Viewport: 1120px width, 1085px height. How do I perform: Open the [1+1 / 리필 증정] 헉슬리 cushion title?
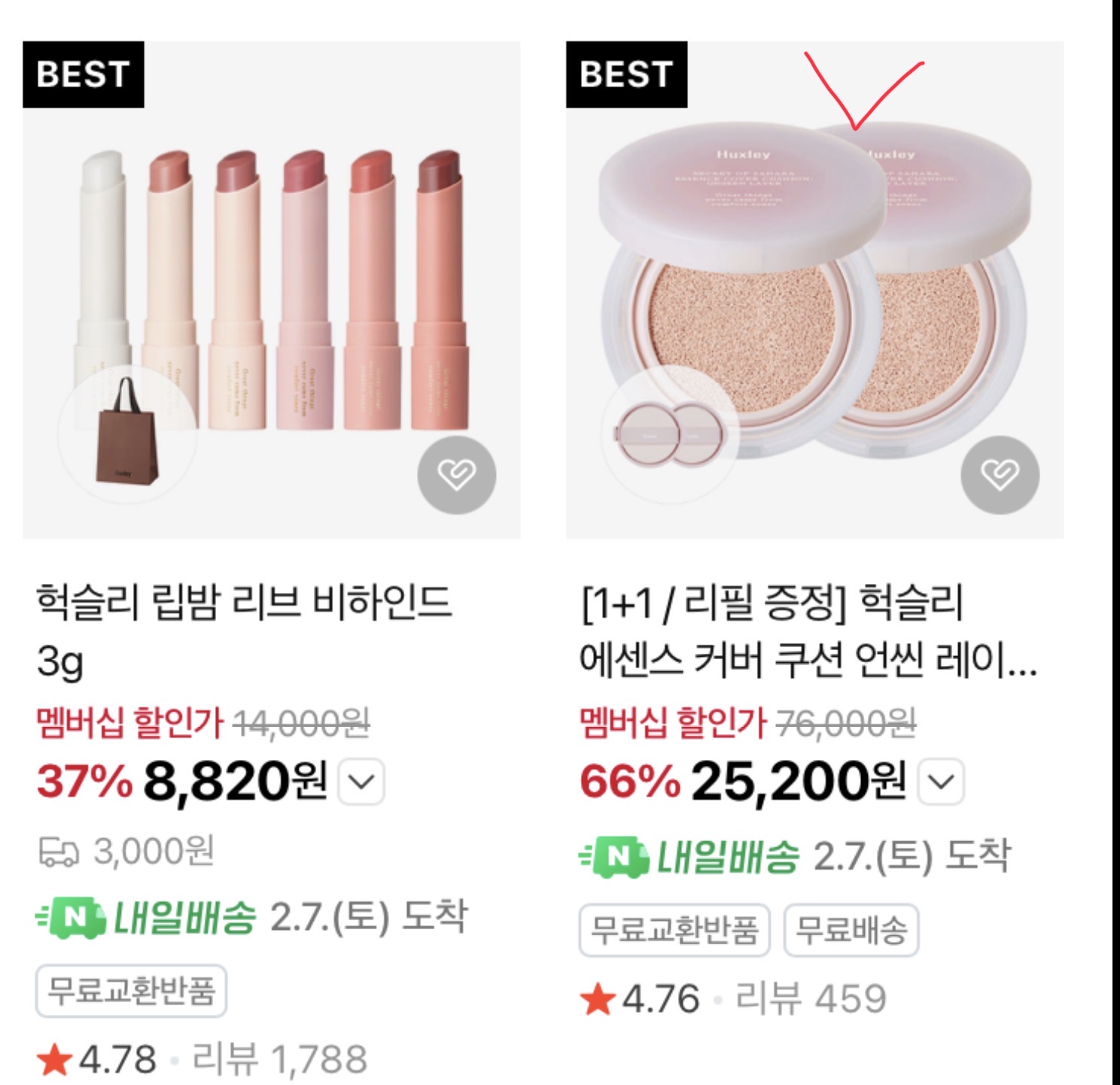[x=808, y=631]
